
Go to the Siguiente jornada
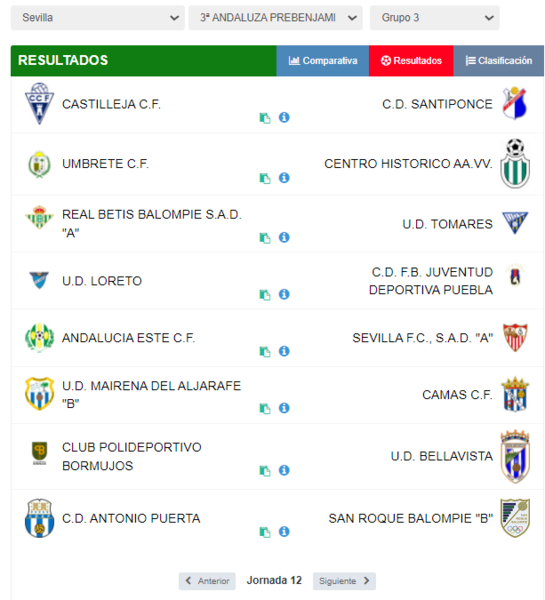tap(344, 581)
